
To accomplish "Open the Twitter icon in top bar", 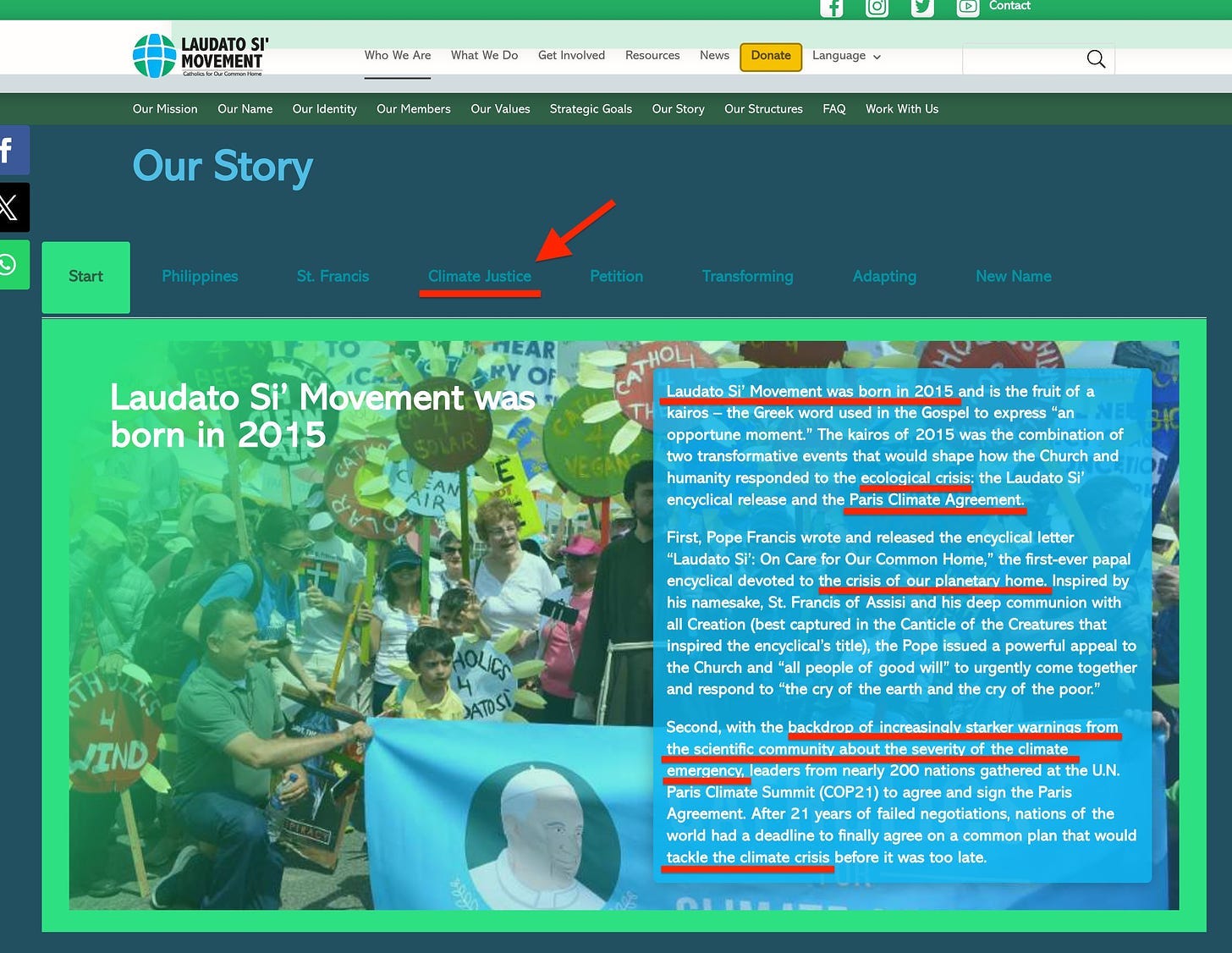I will pyautogui.click(x=922, y=8).
